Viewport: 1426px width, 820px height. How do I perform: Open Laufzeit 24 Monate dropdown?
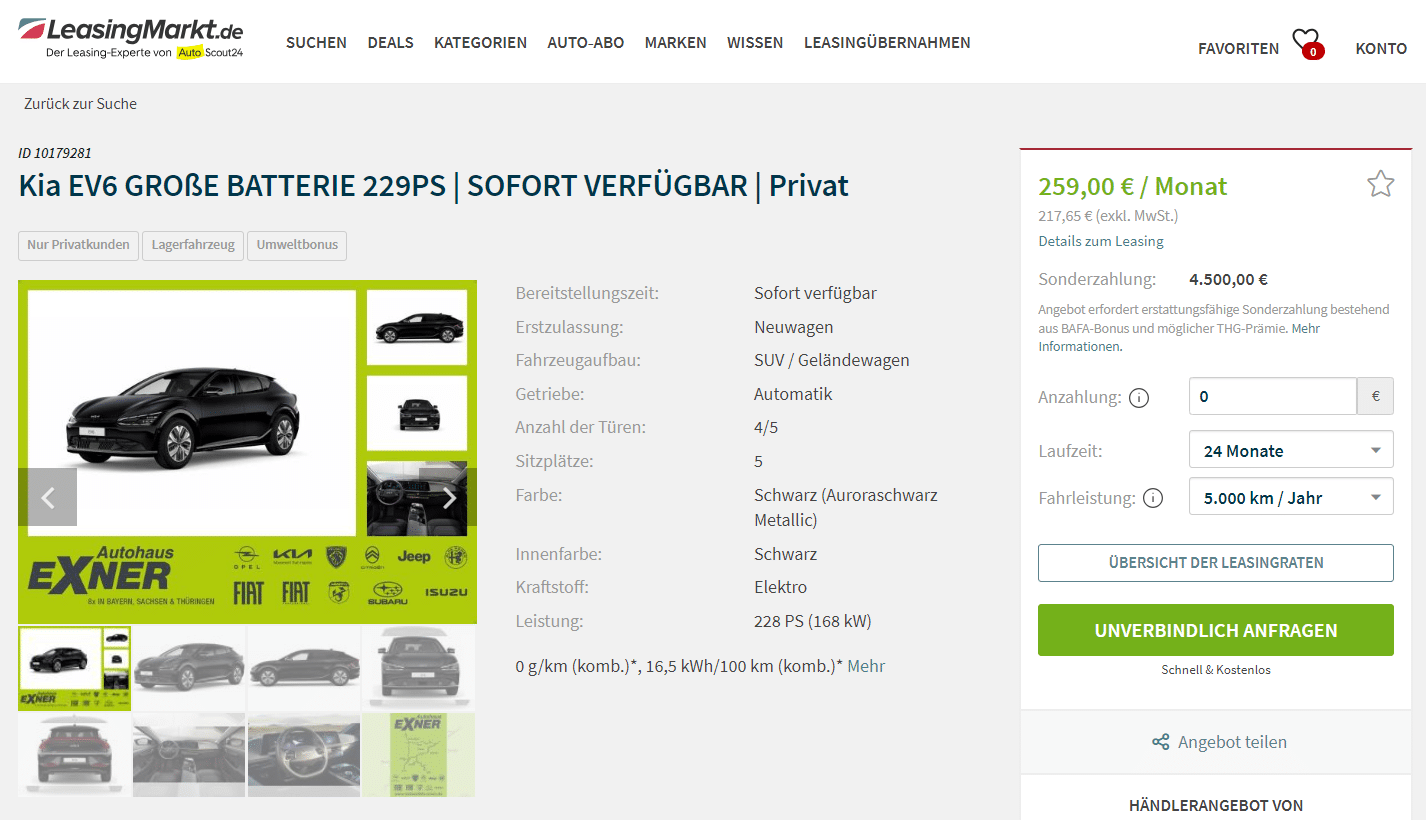tap(1291, 451)
